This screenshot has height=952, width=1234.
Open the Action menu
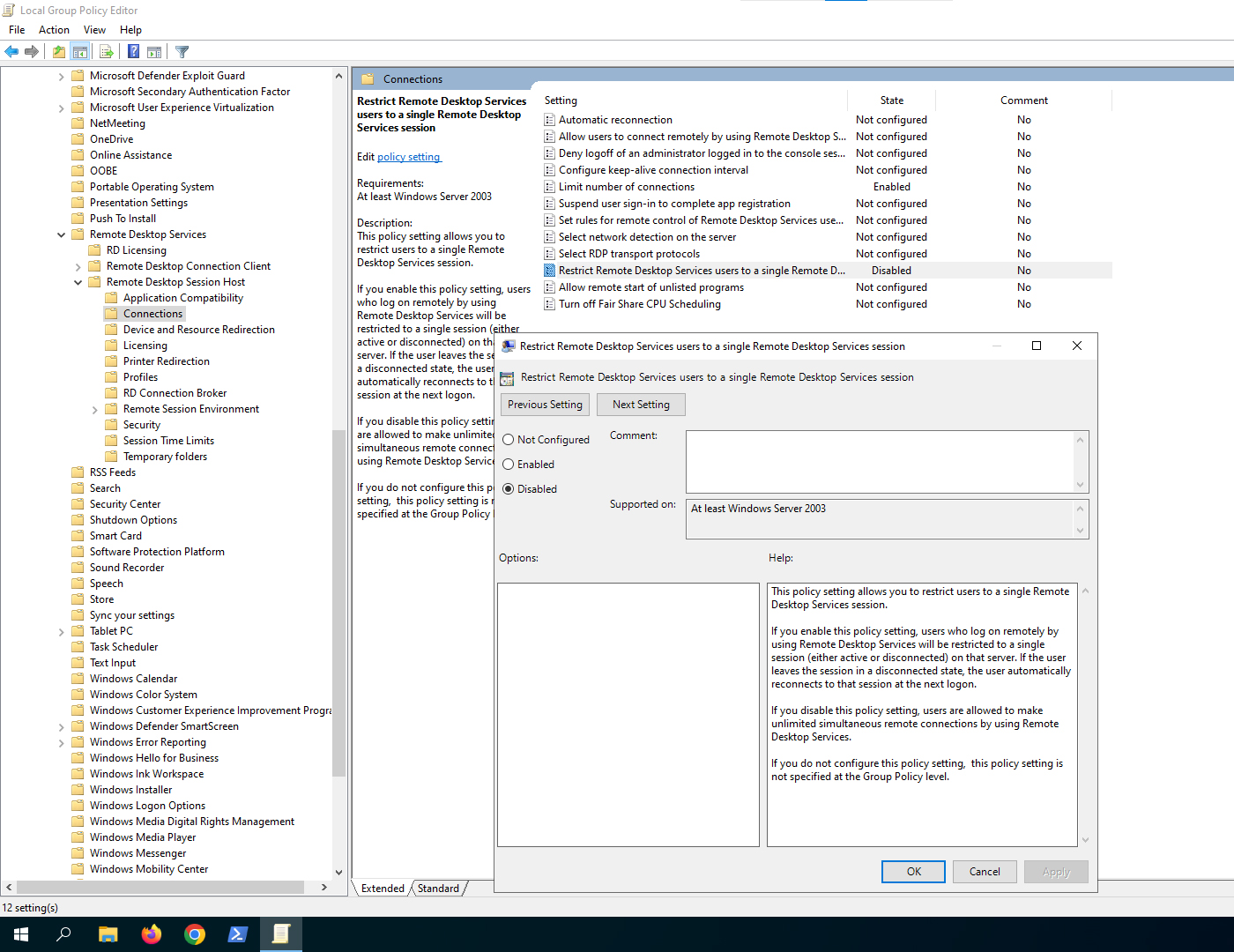click(54, 30)
